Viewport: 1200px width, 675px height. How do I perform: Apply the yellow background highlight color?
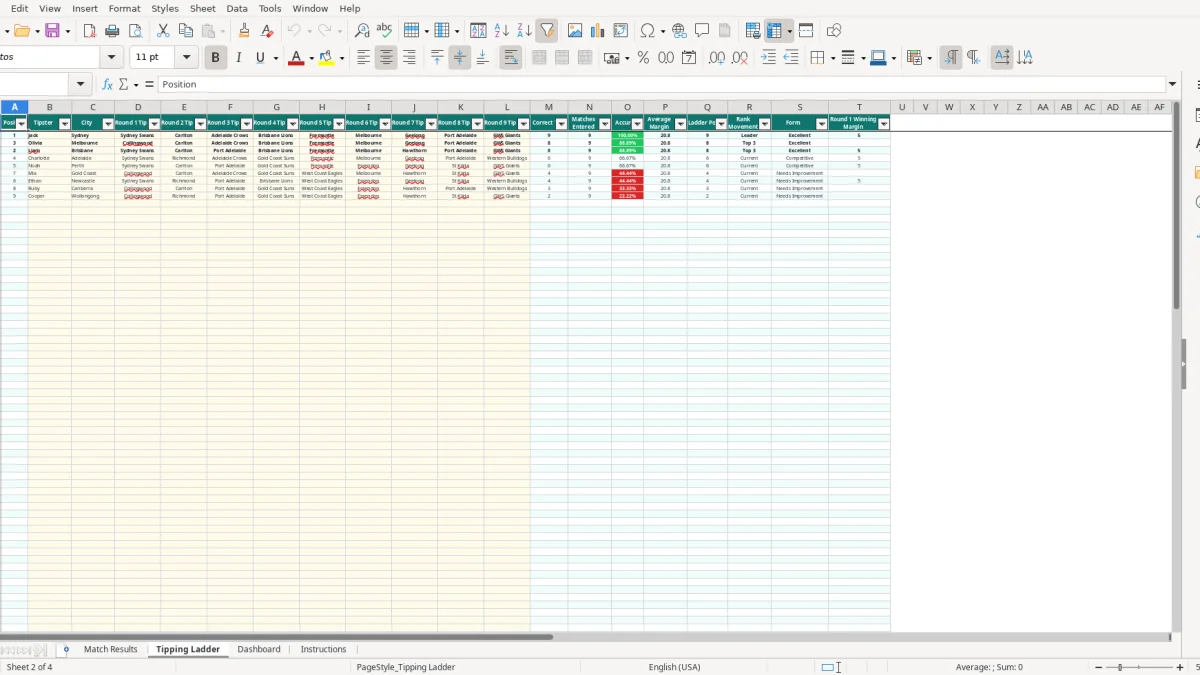pyautogui.click(x=326, y=58)
